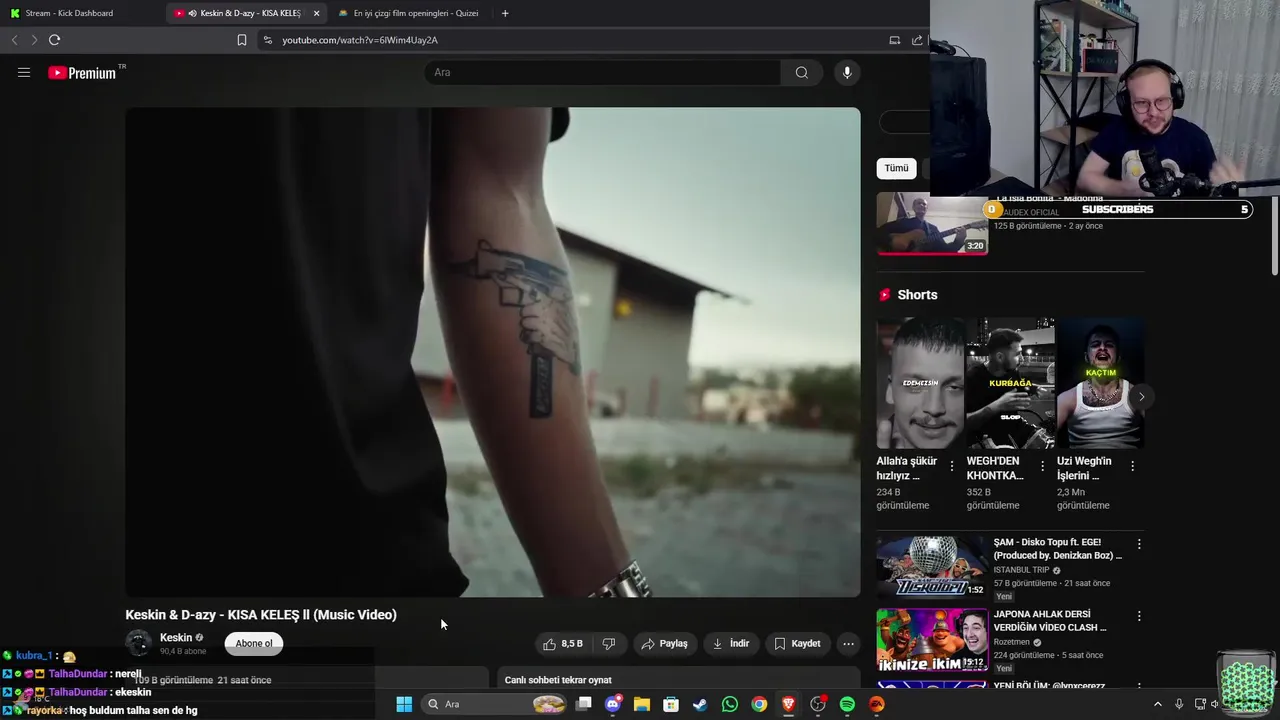Open the Windows Start menu
Viewport: 1280px width, 720px height.
[404, 704]
